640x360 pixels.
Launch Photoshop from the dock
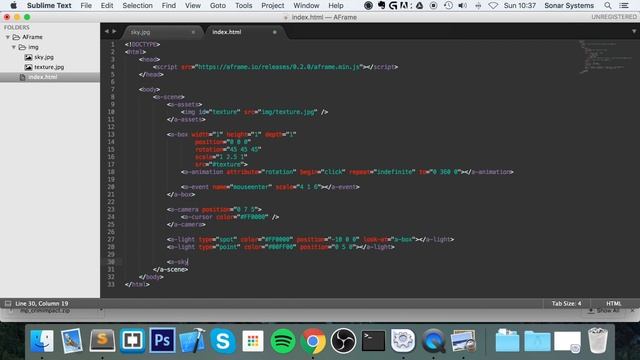coord(162,340)
